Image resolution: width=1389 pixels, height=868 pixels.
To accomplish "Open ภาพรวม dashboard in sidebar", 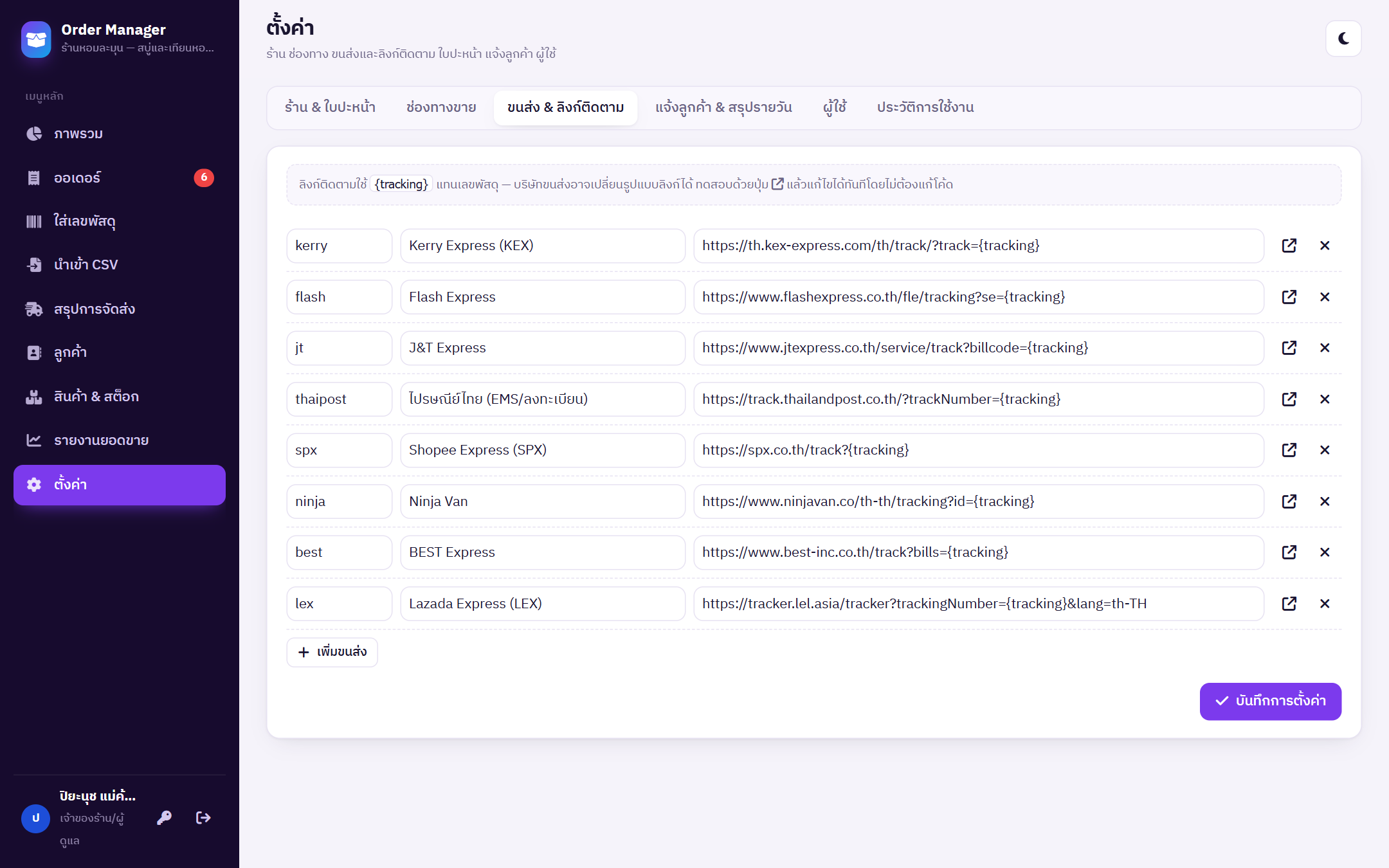I will pos(120,134).
